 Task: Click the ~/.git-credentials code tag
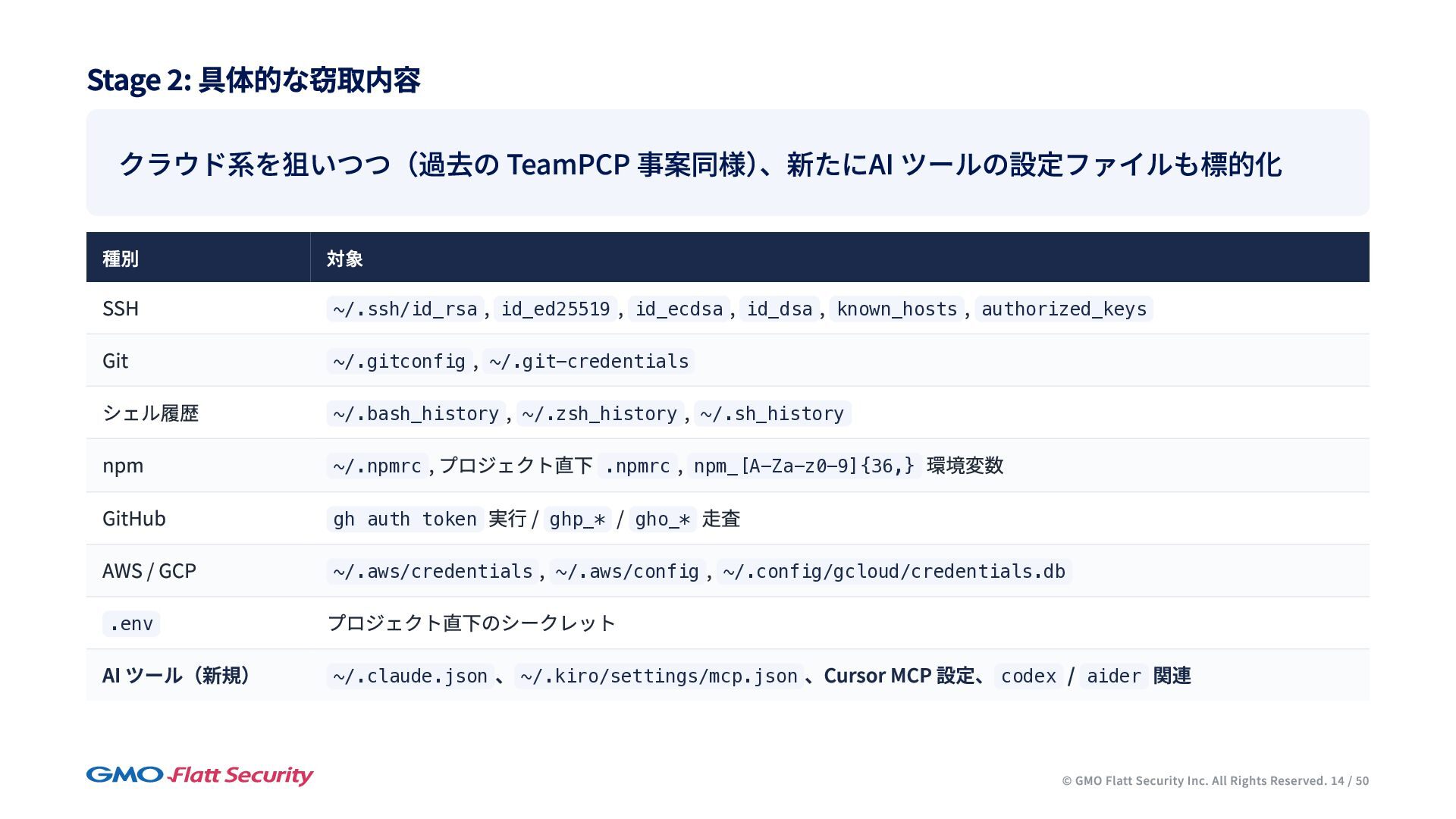click(x=588, y=362)
